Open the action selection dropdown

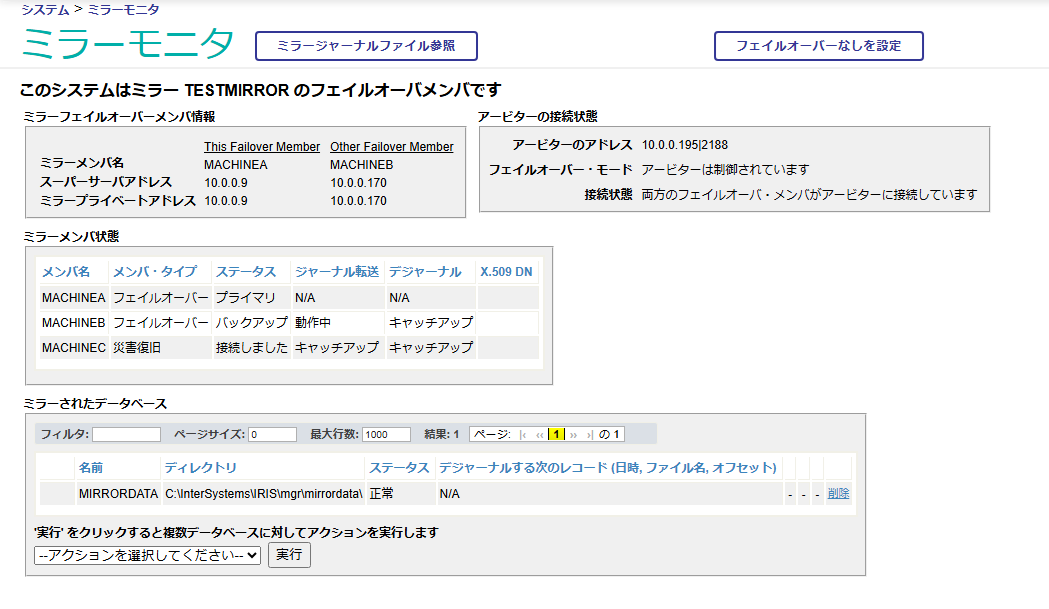click(147, 555)
